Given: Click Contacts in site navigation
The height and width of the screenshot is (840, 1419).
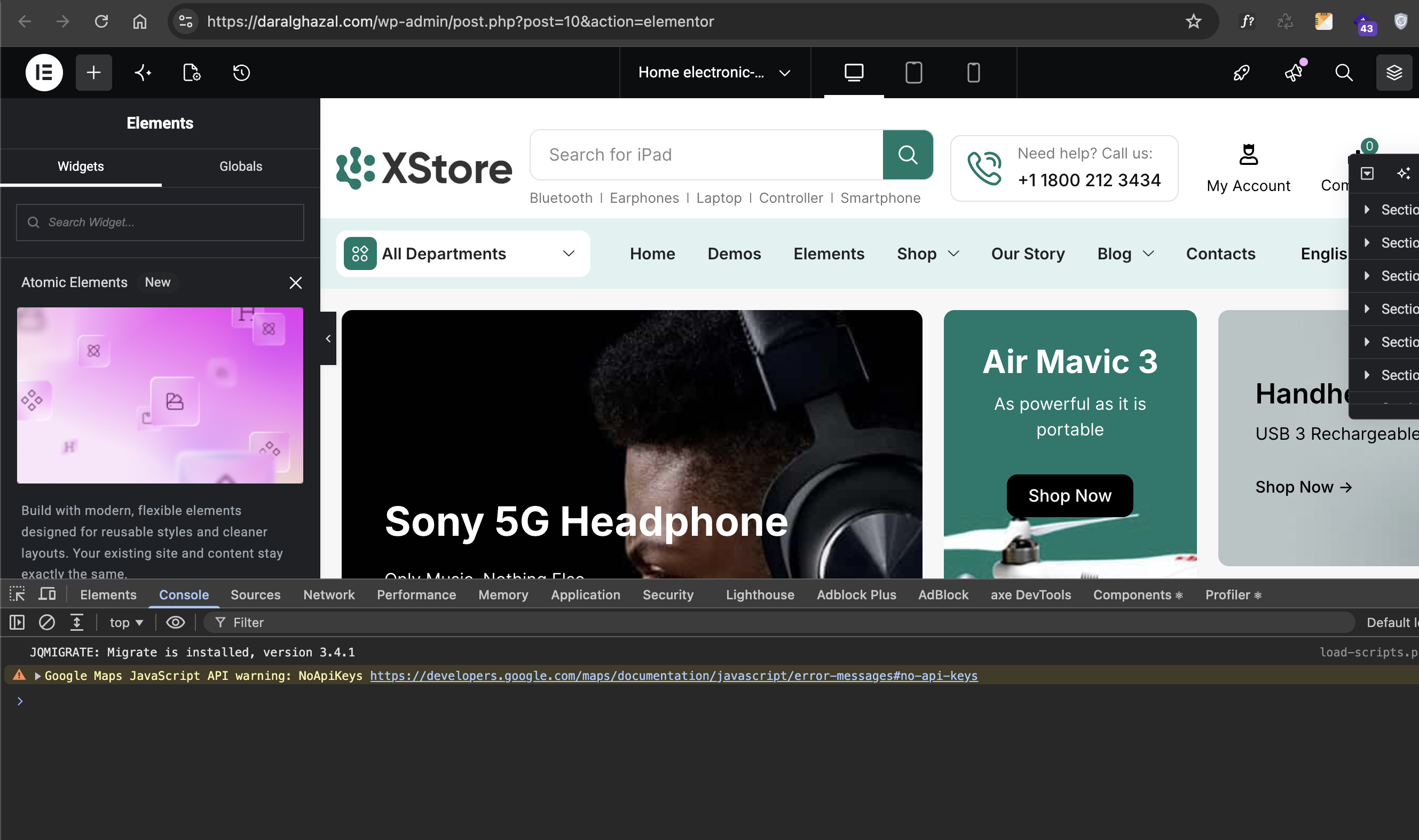Looking at the screenshot, I should 1221,253.
